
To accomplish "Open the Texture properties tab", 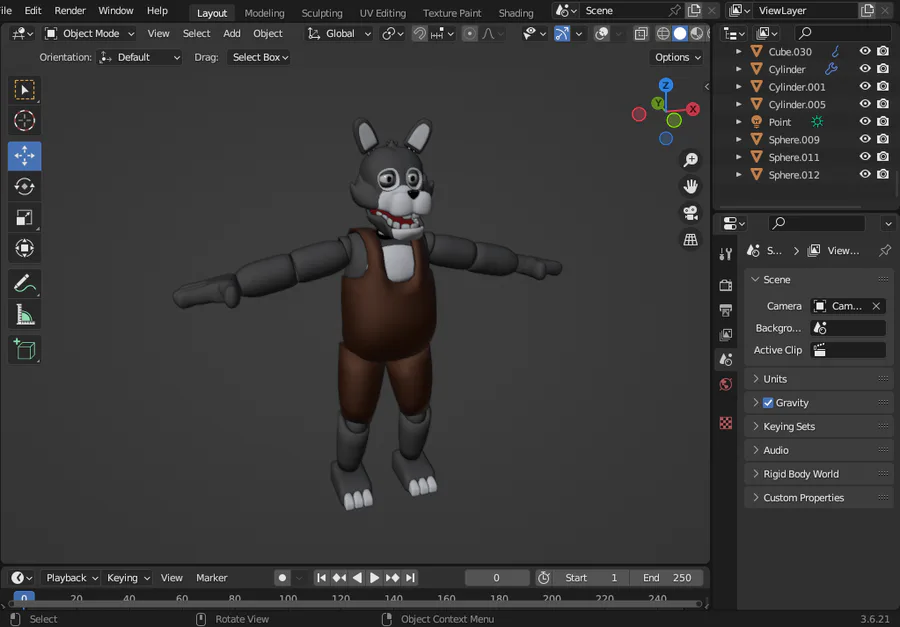I will pos(726,423).
